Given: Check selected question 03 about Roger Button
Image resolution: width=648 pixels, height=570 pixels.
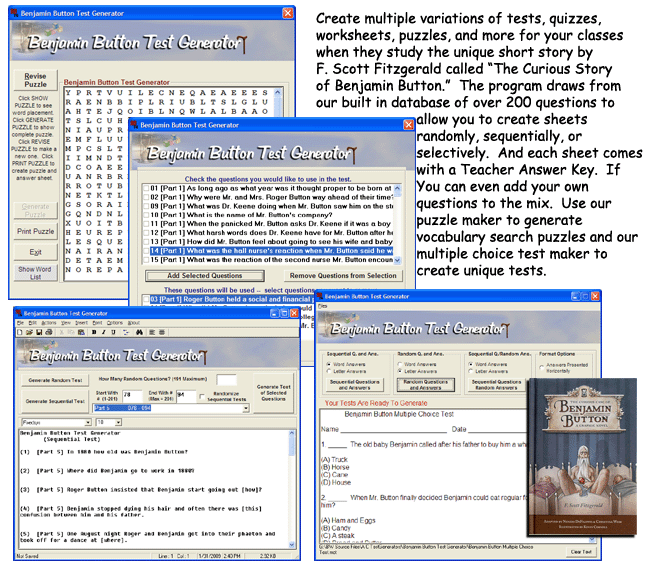Looking at the screenshot, I should pyautogui.click(x=146, y=299).
